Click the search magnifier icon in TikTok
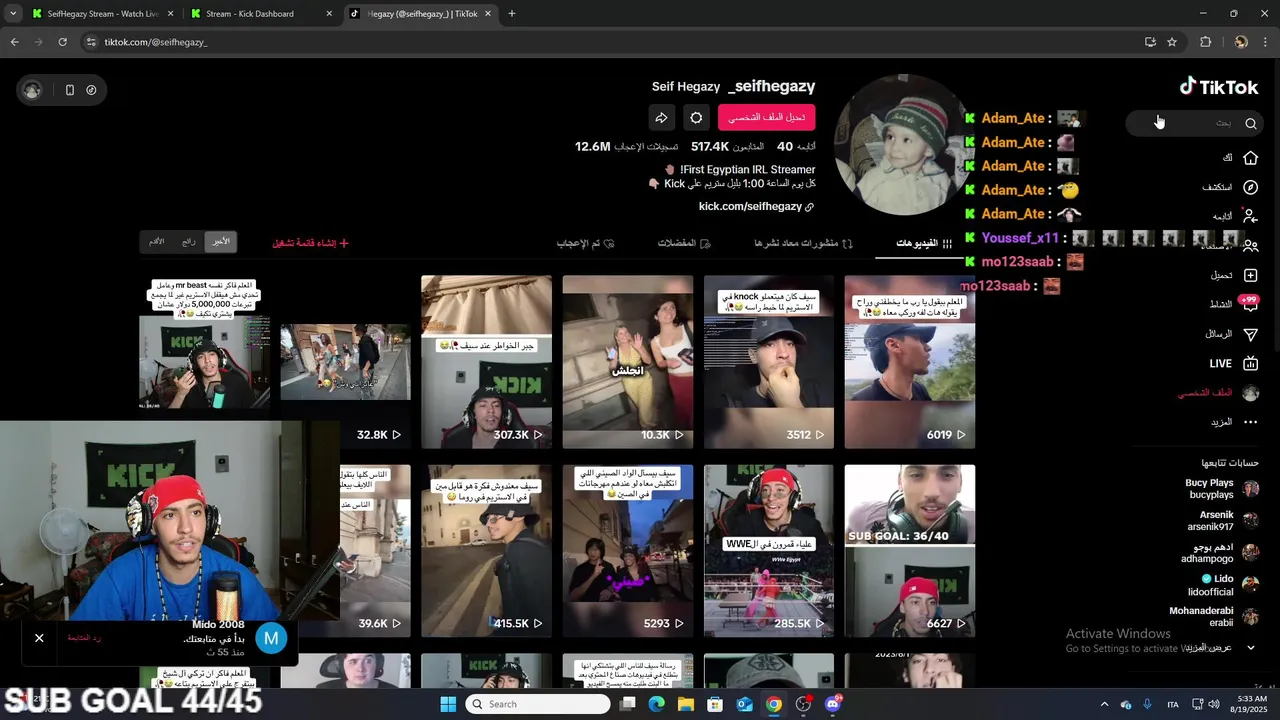 coord(1250,124)
